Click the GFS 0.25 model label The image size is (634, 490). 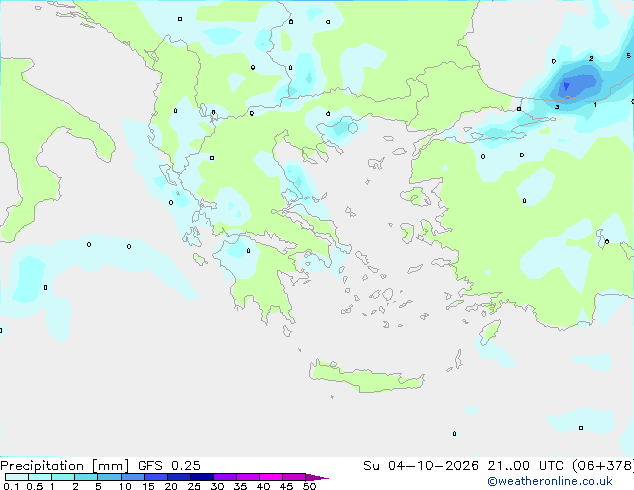[169, 466]
